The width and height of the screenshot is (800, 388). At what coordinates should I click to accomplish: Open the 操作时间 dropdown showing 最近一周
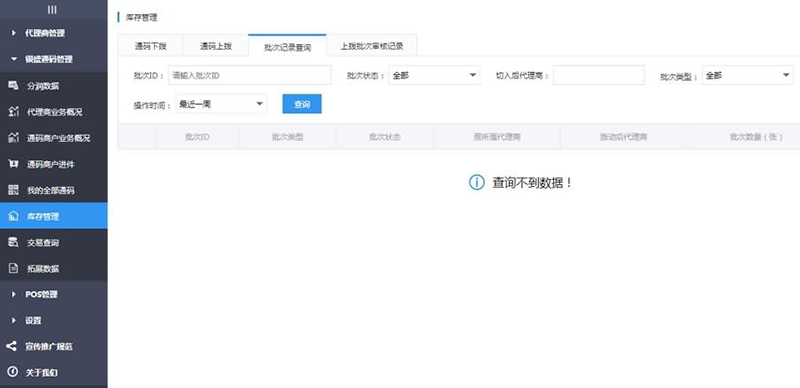point(221,104)
